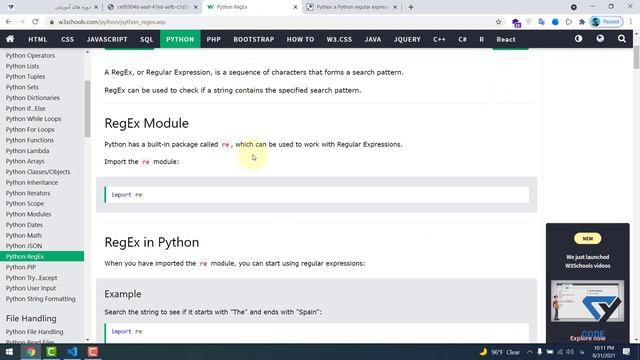This screenshot has width=640, height=360.
Task: Open JQUERY in the top nav
Action: (x=407, y=39)
